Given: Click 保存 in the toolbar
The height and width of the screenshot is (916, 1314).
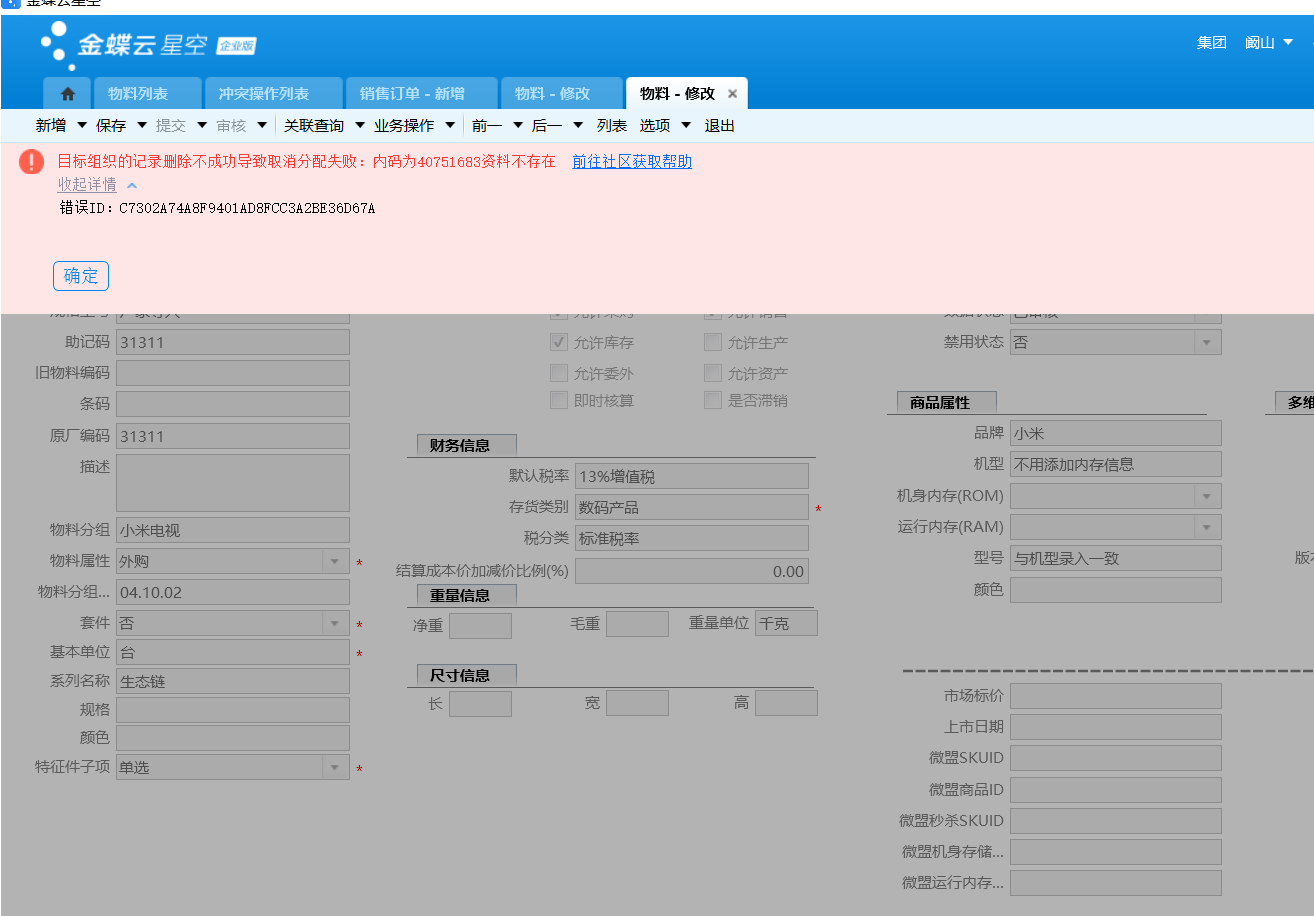Looking at the screenshot, I should pyautogui.click(x=111, y=126).
